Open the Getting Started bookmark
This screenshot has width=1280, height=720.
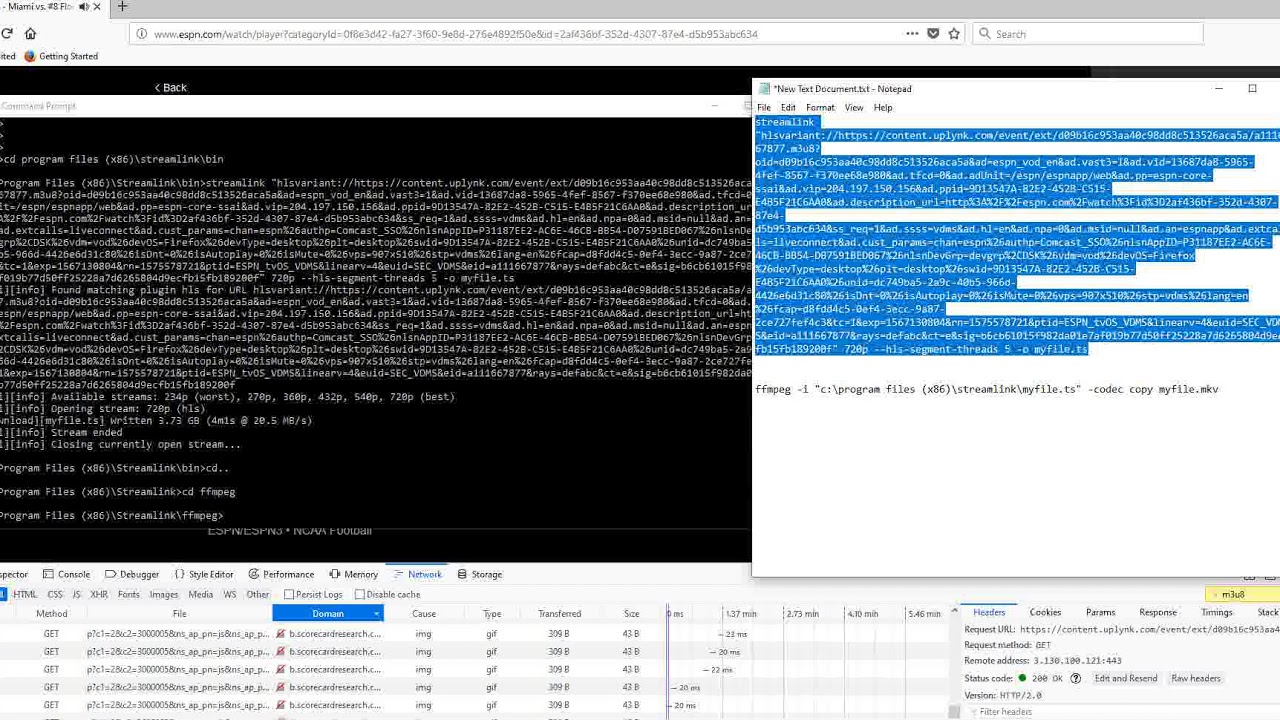[x=60, y=56]
